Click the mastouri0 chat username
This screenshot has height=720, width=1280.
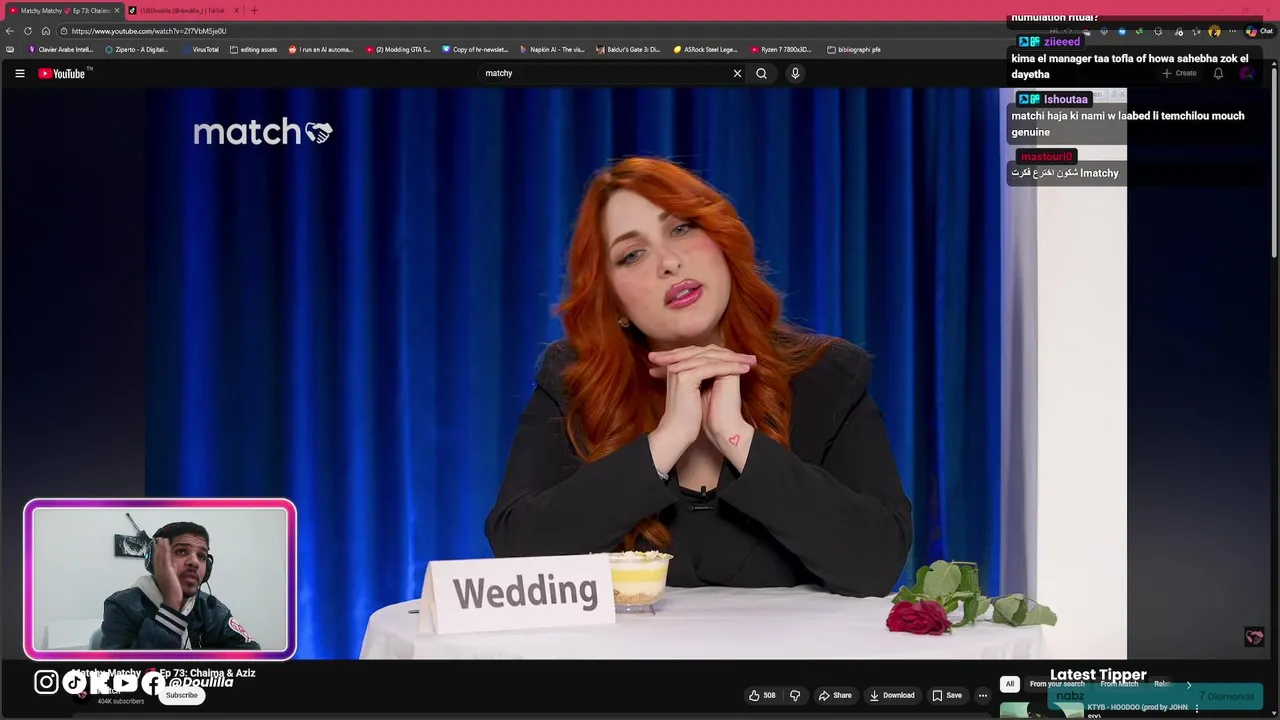click(1046, 156)
